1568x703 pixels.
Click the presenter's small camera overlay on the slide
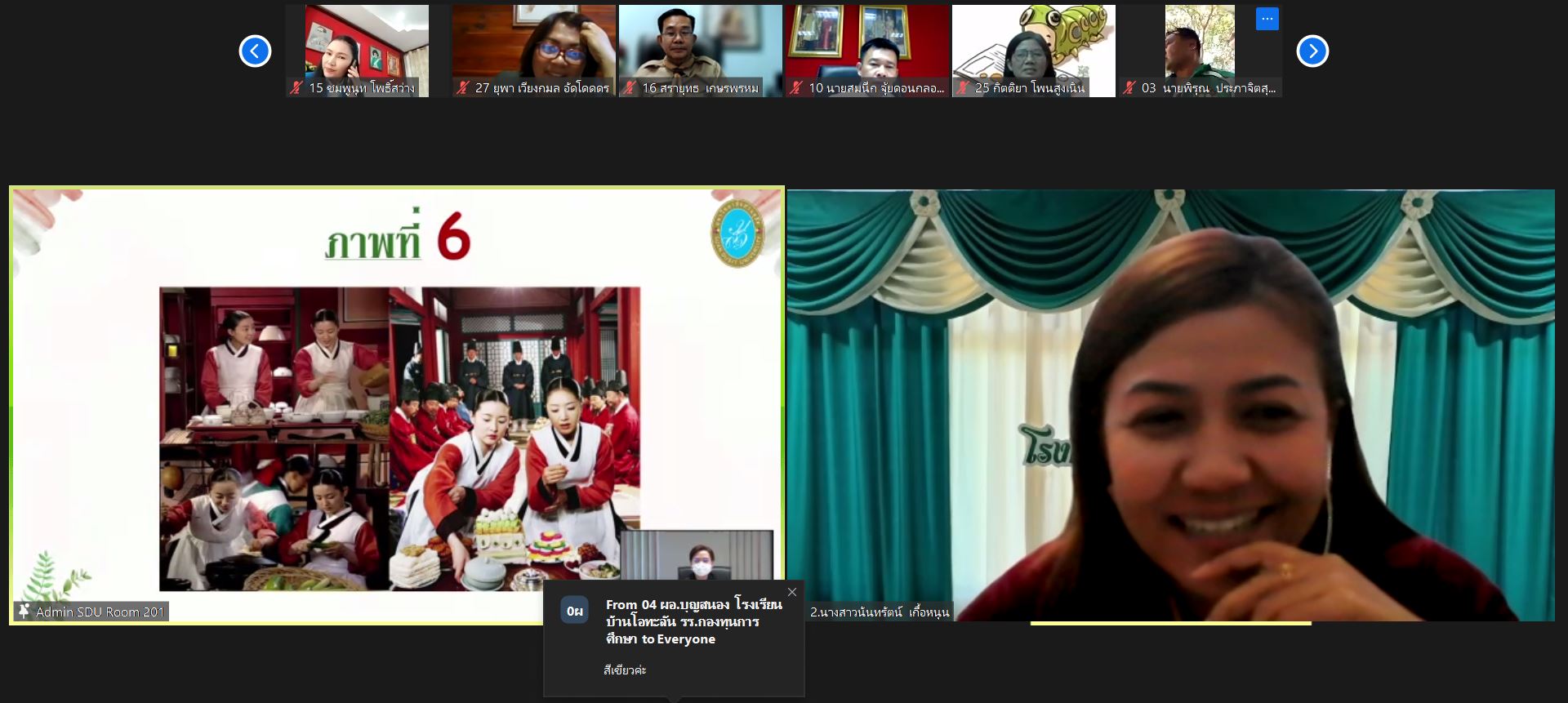click(697, 556)
